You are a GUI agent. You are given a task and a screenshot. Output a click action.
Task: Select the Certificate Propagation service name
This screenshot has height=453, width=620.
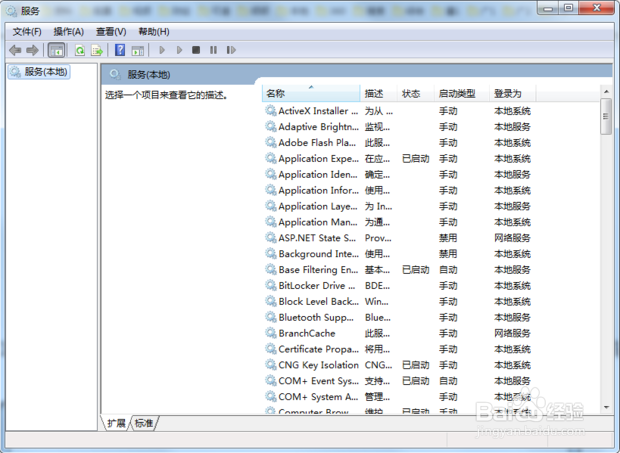318,349
